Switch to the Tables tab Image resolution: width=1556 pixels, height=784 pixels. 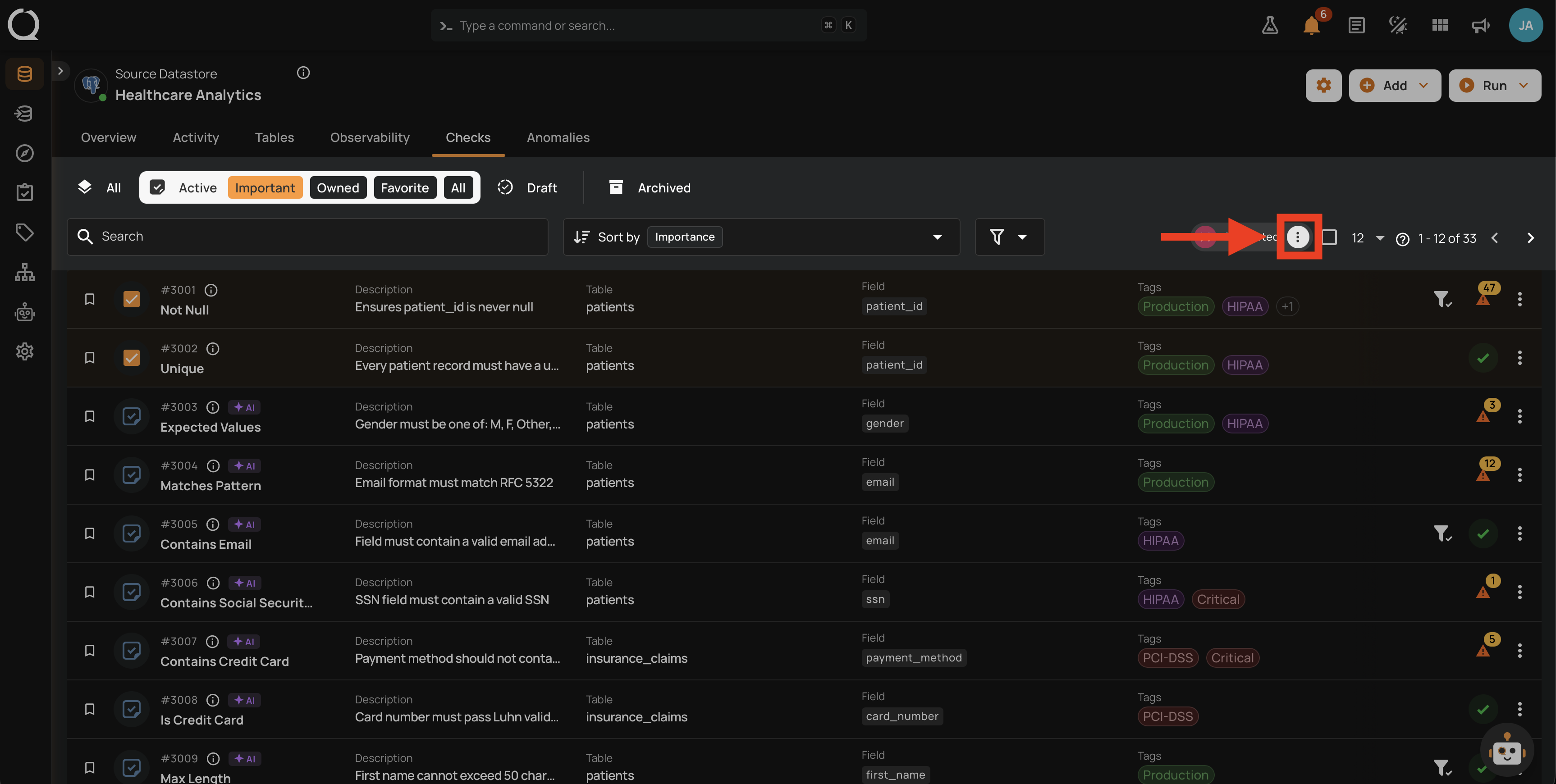click(x=274, y=138)
